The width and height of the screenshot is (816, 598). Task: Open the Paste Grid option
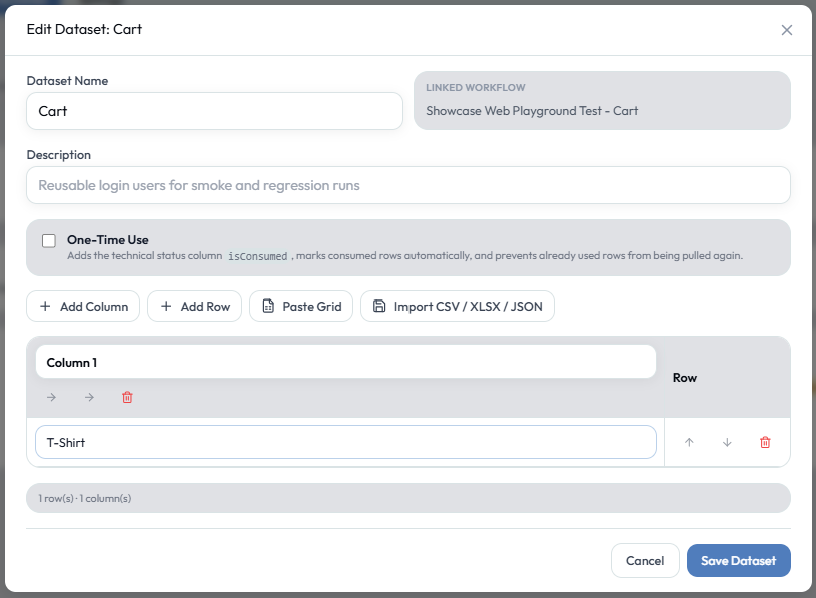tap(301, 307)
